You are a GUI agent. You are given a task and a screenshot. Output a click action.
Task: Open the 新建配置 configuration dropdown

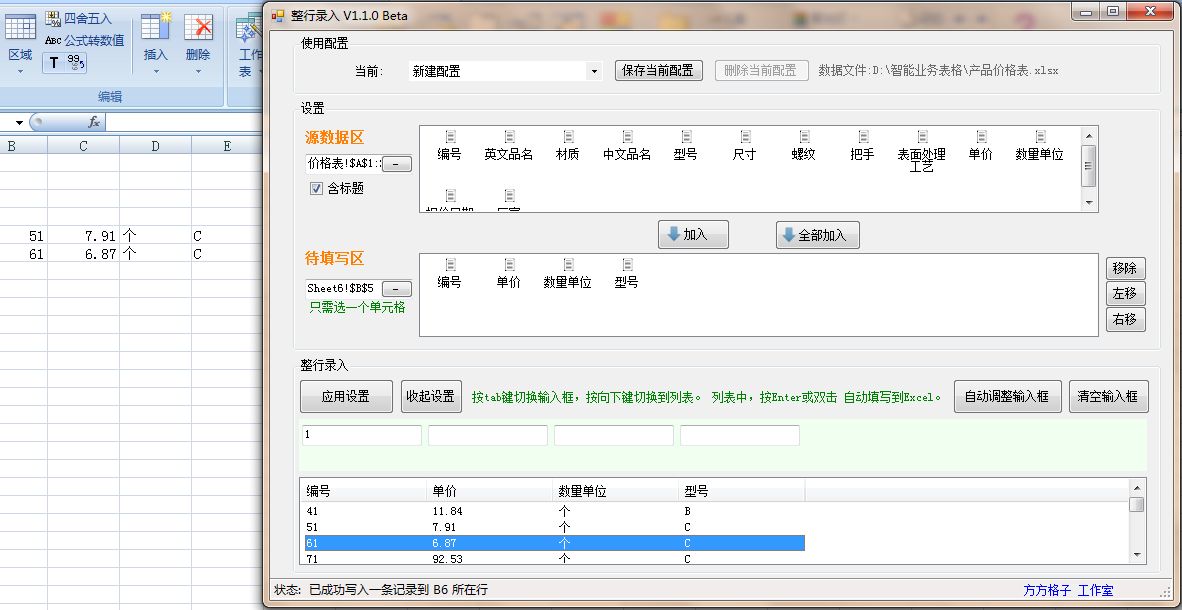point(593,72)
